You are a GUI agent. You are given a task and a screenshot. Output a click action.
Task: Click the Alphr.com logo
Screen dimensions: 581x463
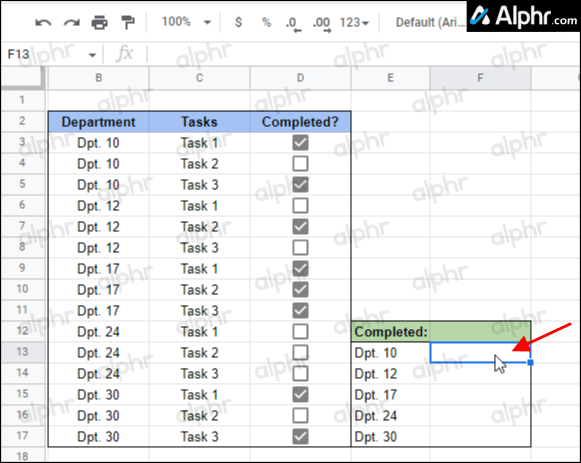point(523,16)
